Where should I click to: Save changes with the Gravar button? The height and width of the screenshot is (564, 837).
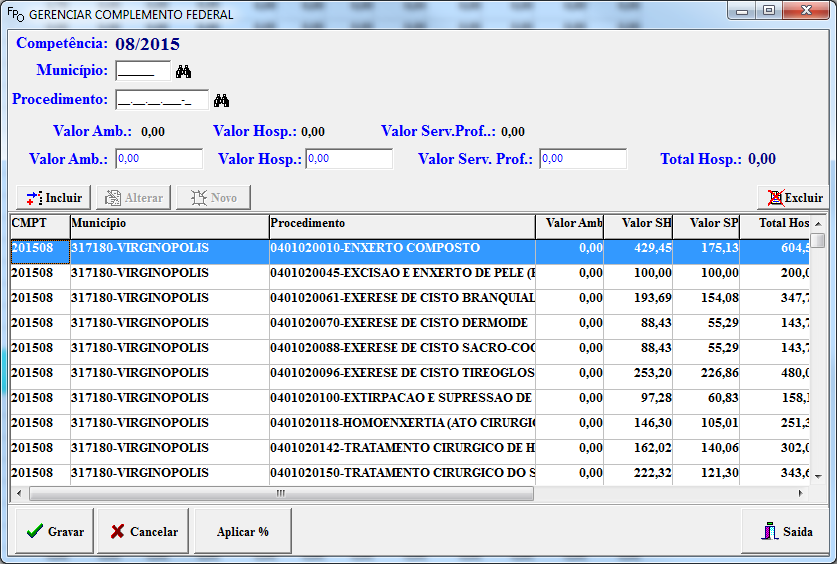tap(55, 531)
